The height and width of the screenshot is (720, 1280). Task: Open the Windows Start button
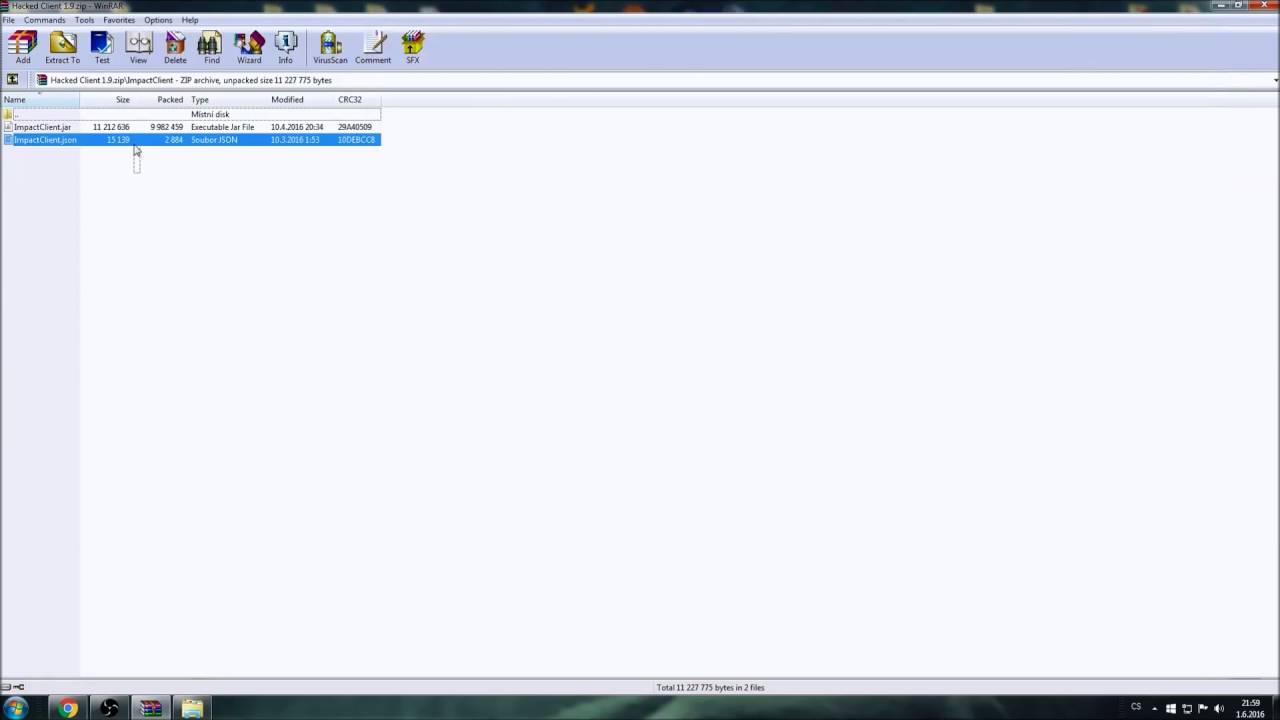point(15,708)
